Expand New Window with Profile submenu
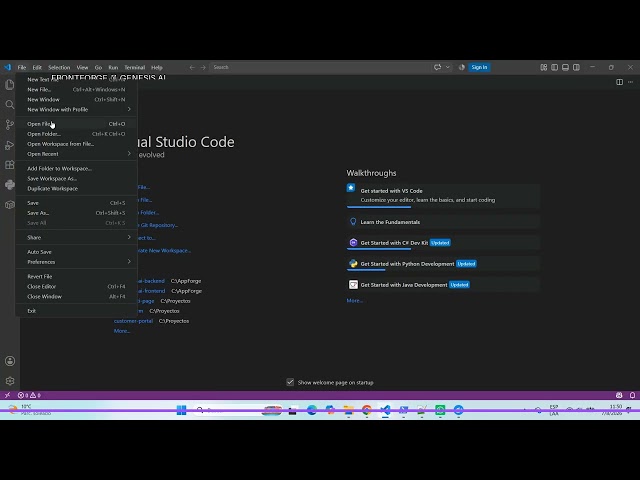 76,109
